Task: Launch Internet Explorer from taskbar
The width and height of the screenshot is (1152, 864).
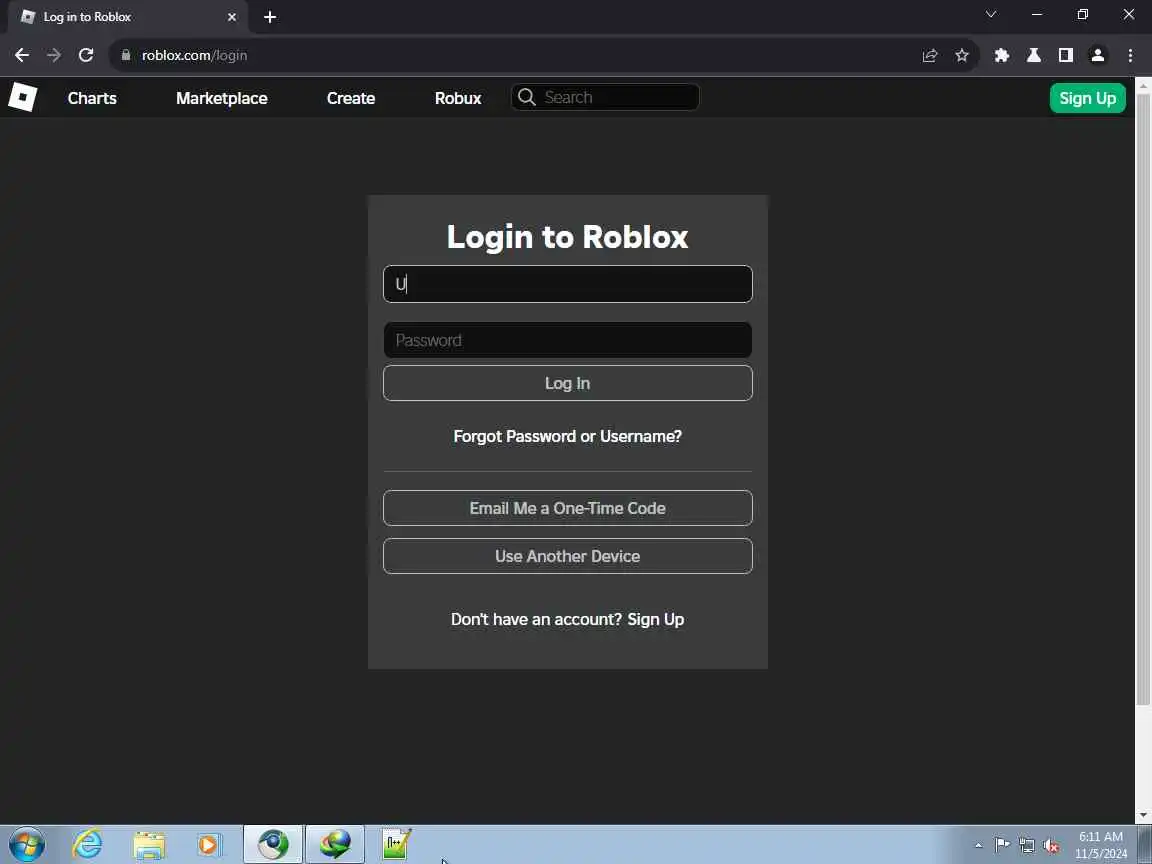Action: 87,844
